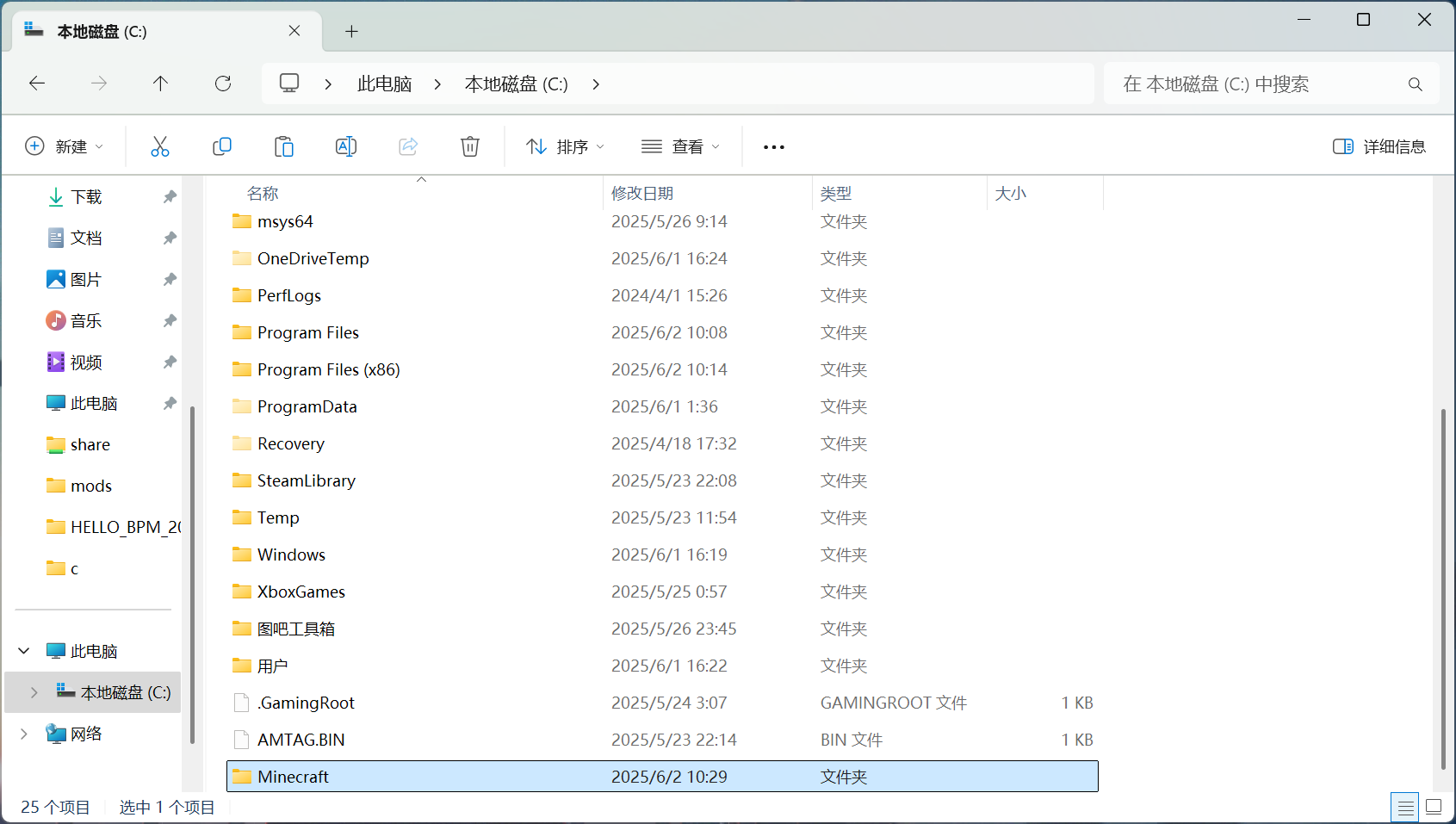Screen dimensions: 1456x824
Task: Toggle the 详细信息 details pane
Action: (1379, 146)
